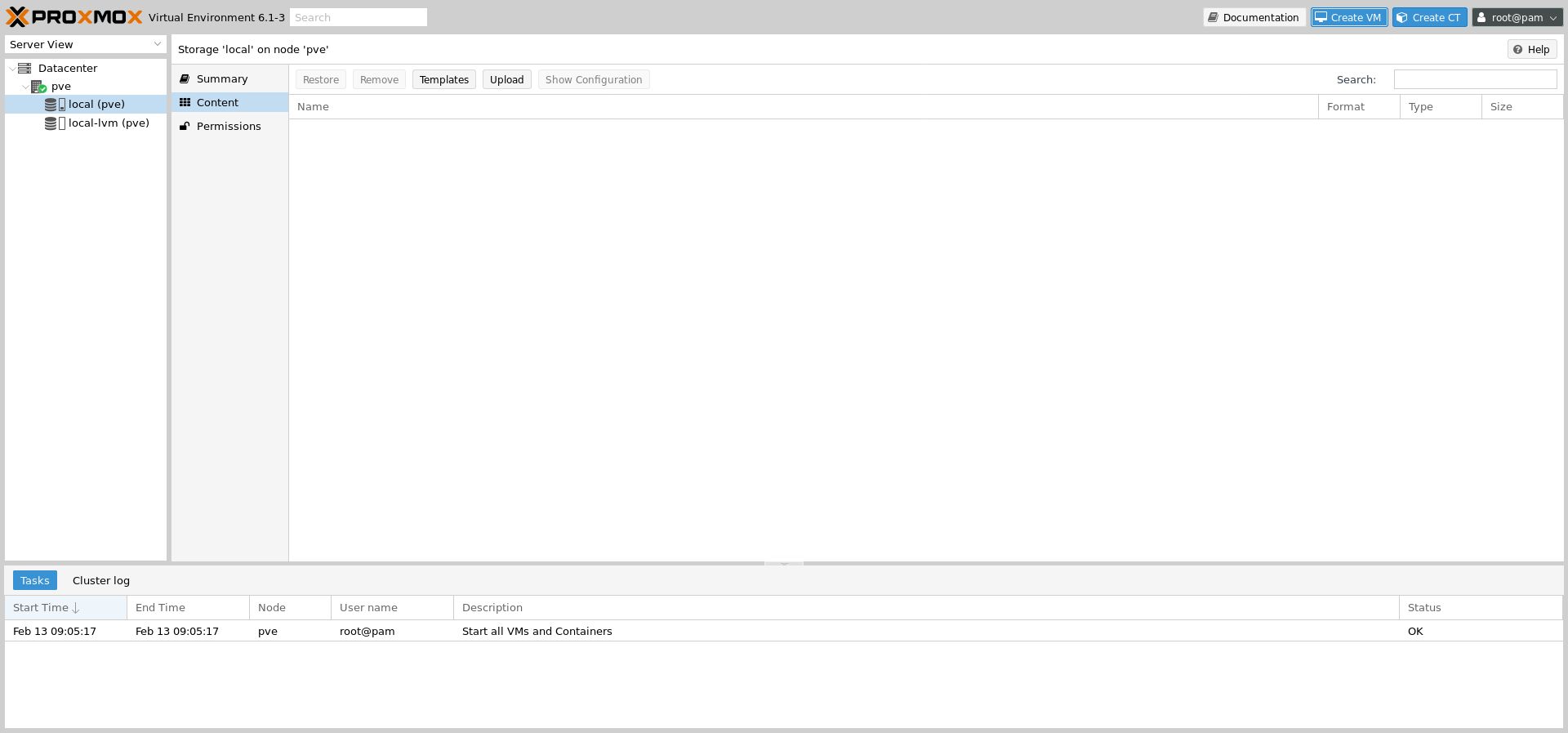Screen dimensions: 1568x733
Task: Sort by the Type column header
Action: pos(1441,107)
